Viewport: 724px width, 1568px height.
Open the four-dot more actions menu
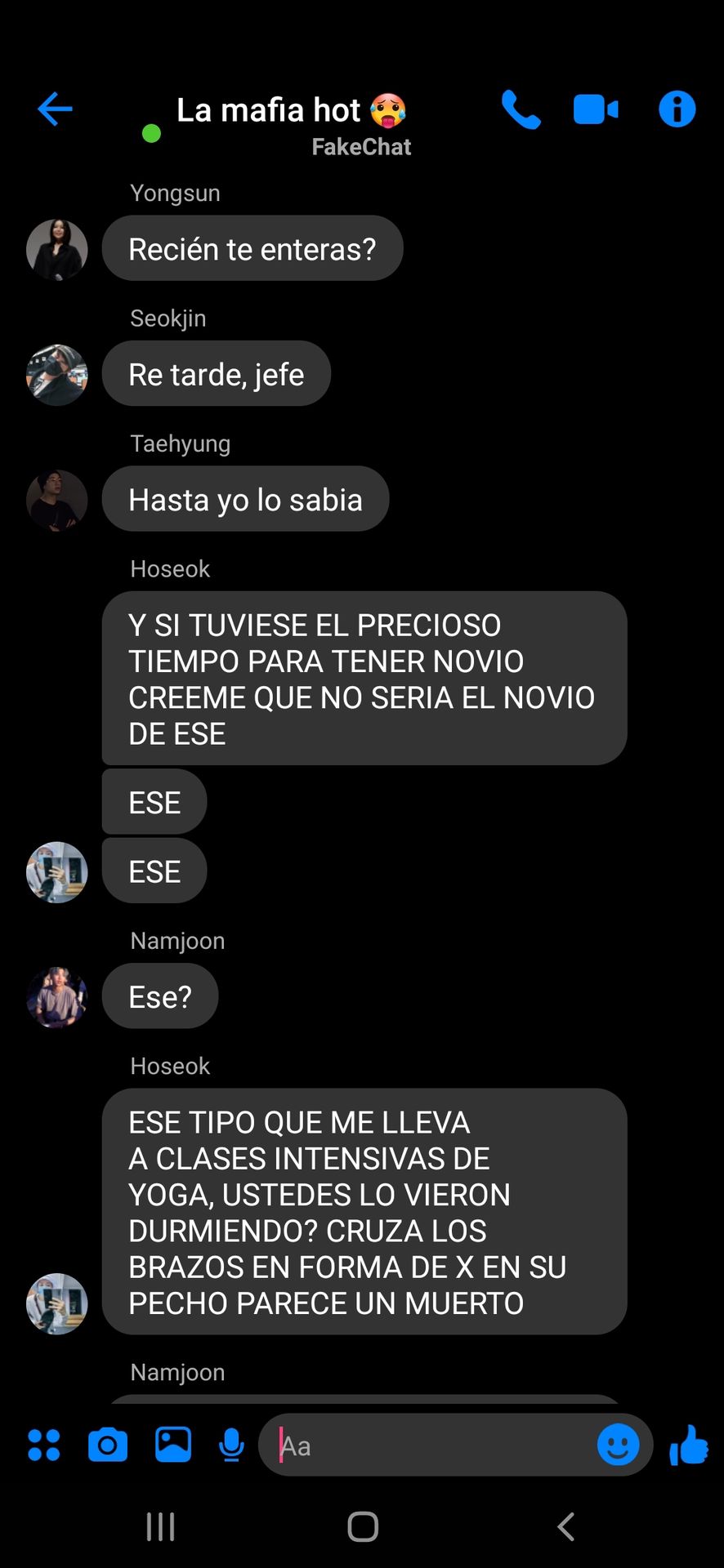[44, 1445]
